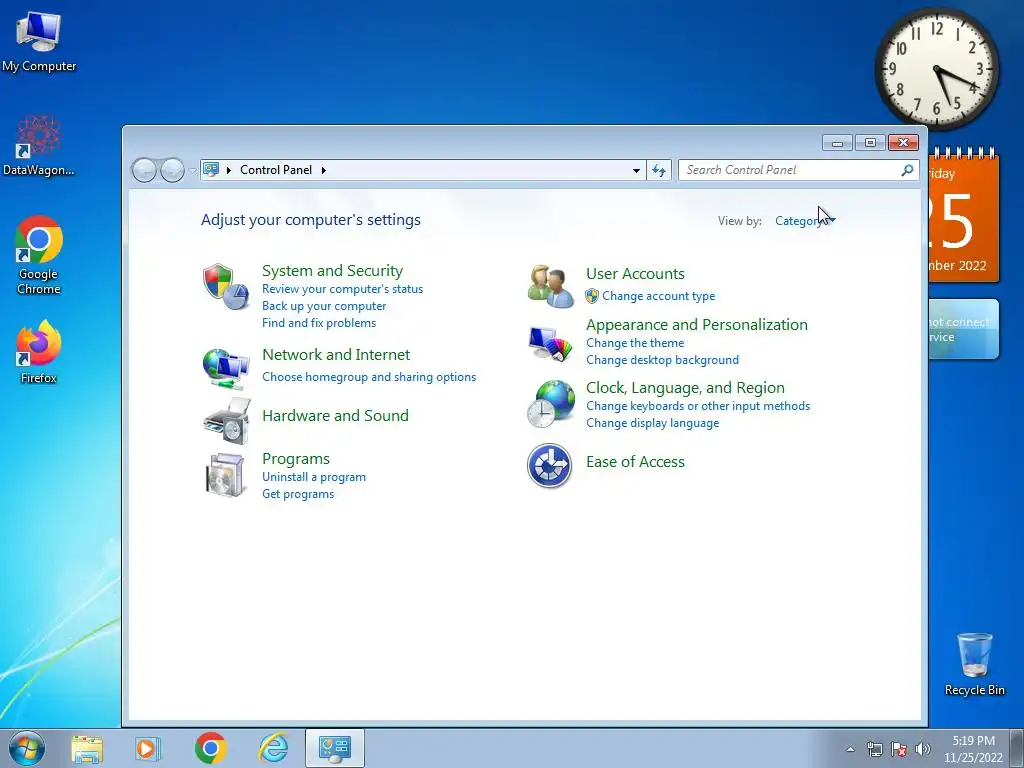Expand the arrow before Control Panel breadcrumb

point(229,170)
